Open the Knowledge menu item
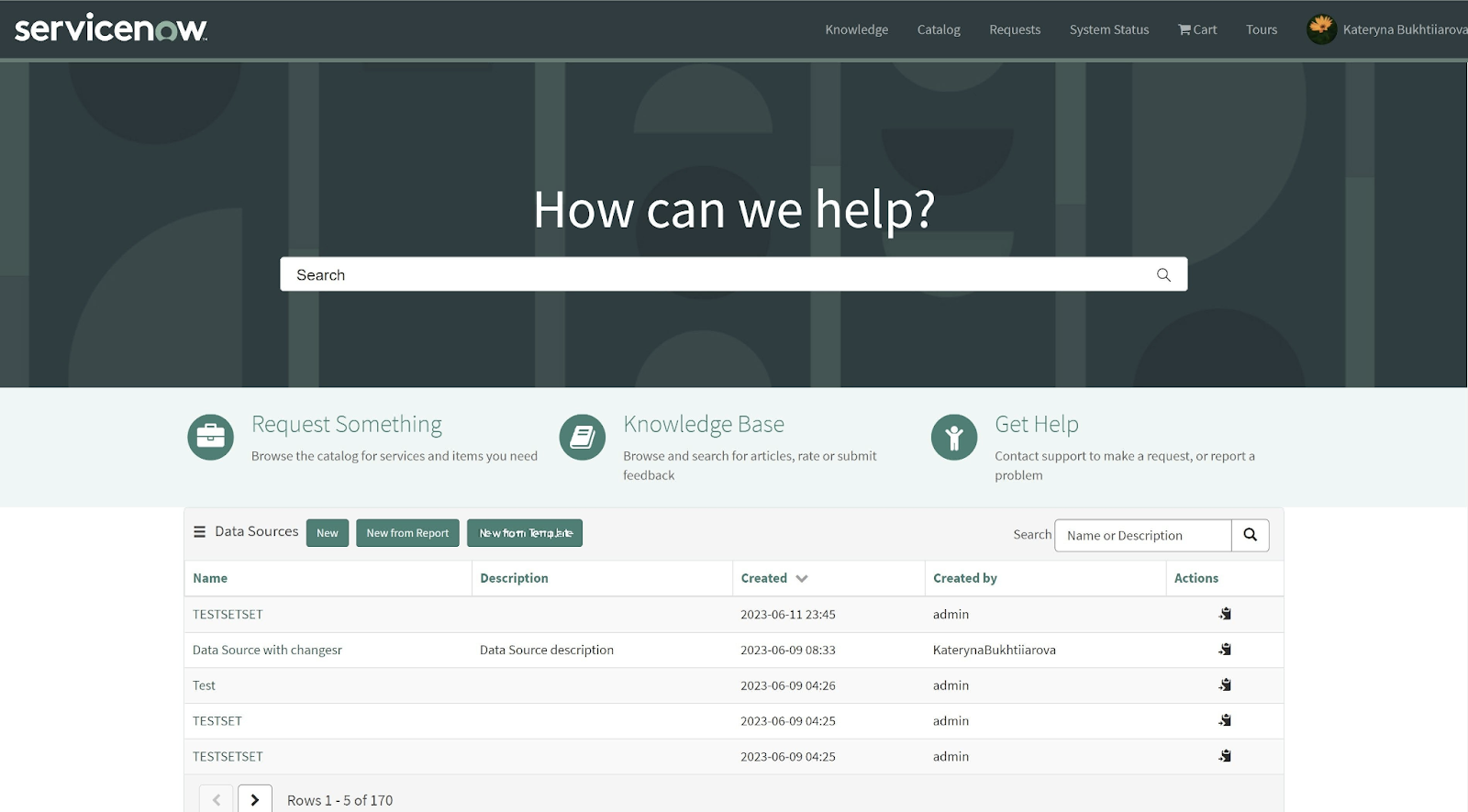 click(x=857, y=29)
